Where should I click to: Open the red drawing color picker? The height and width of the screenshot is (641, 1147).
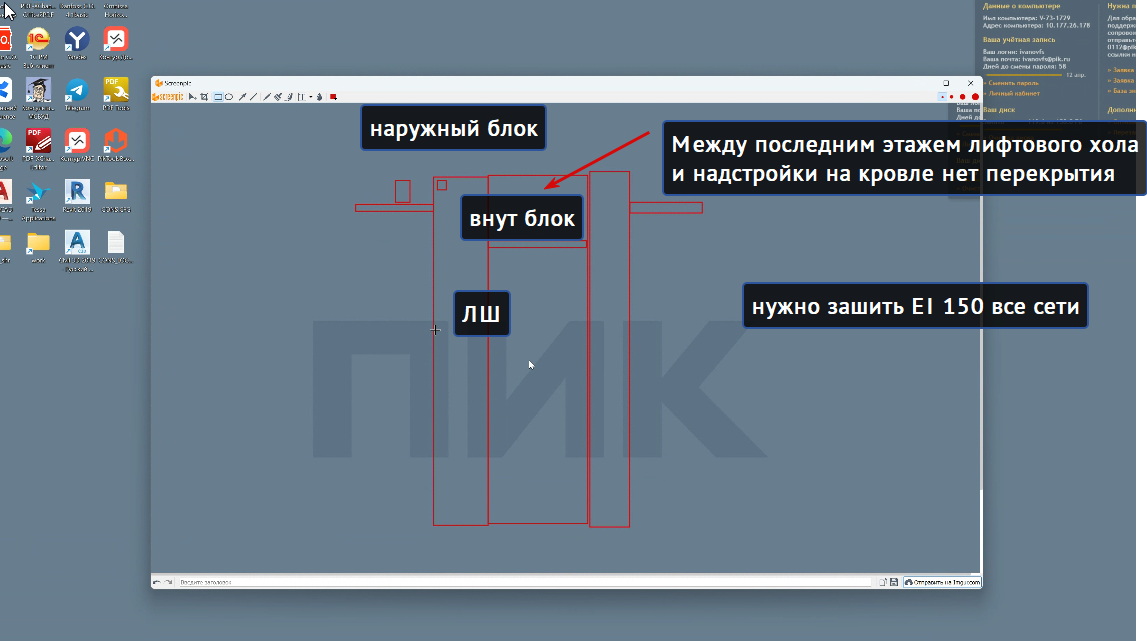coord(333,97)
